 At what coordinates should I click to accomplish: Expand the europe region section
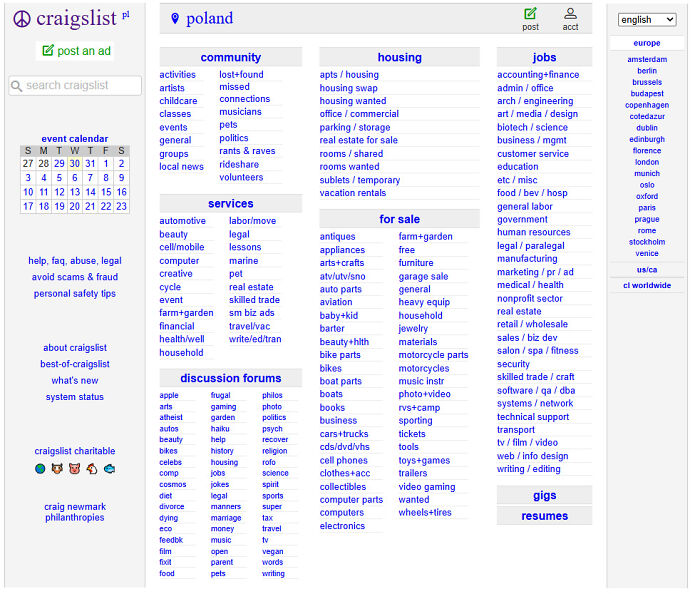pyautogui.click(x=647, y=43)
